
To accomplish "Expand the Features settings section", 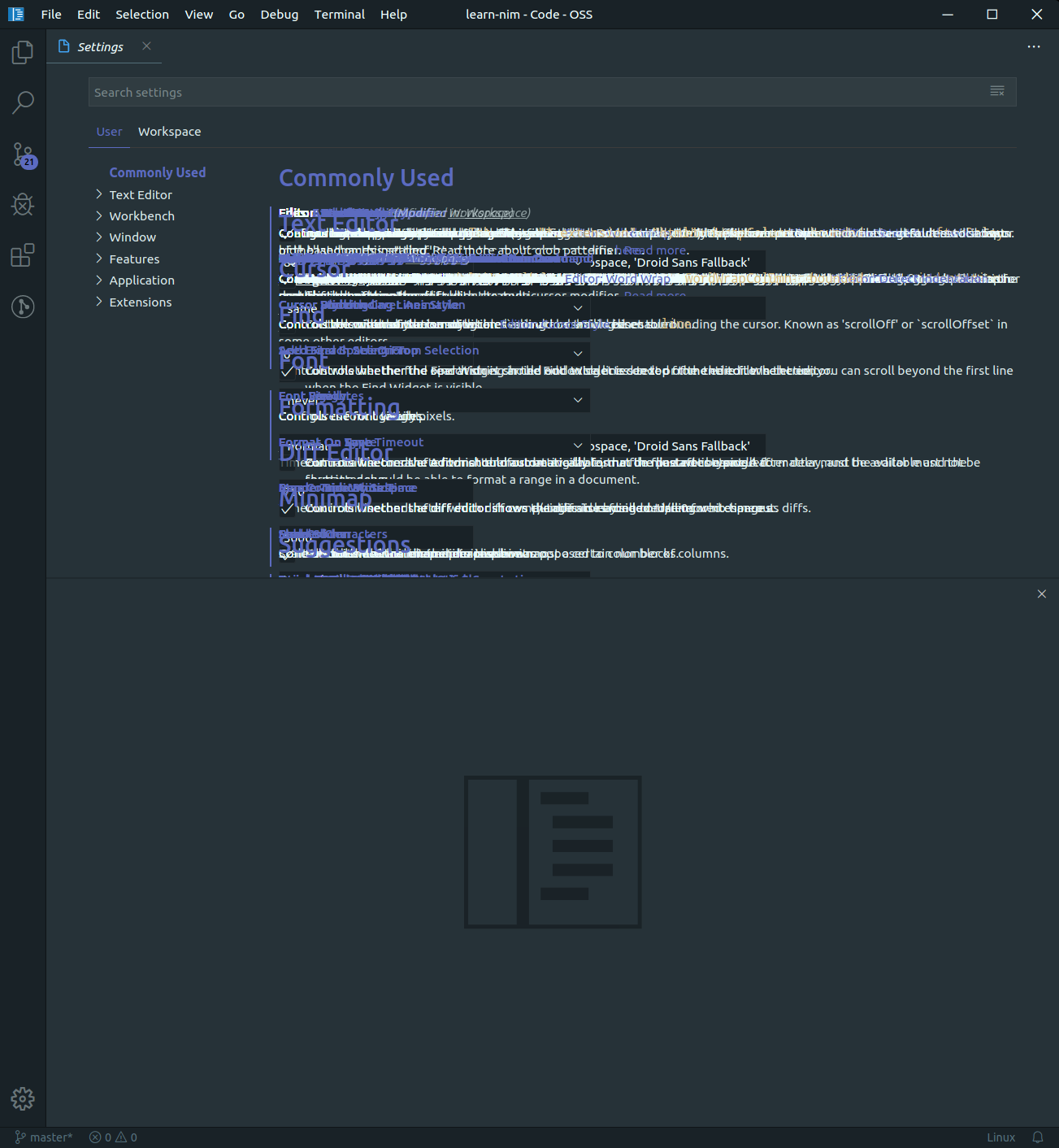I will click(134, 259).
